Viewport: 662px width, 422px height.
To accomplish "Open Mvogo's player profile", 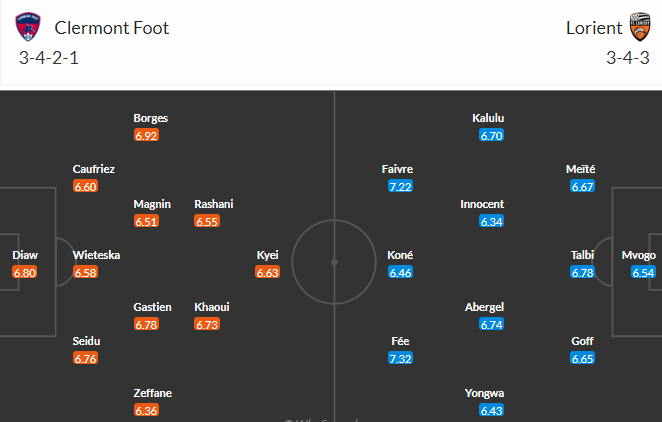I will (639, 255).
